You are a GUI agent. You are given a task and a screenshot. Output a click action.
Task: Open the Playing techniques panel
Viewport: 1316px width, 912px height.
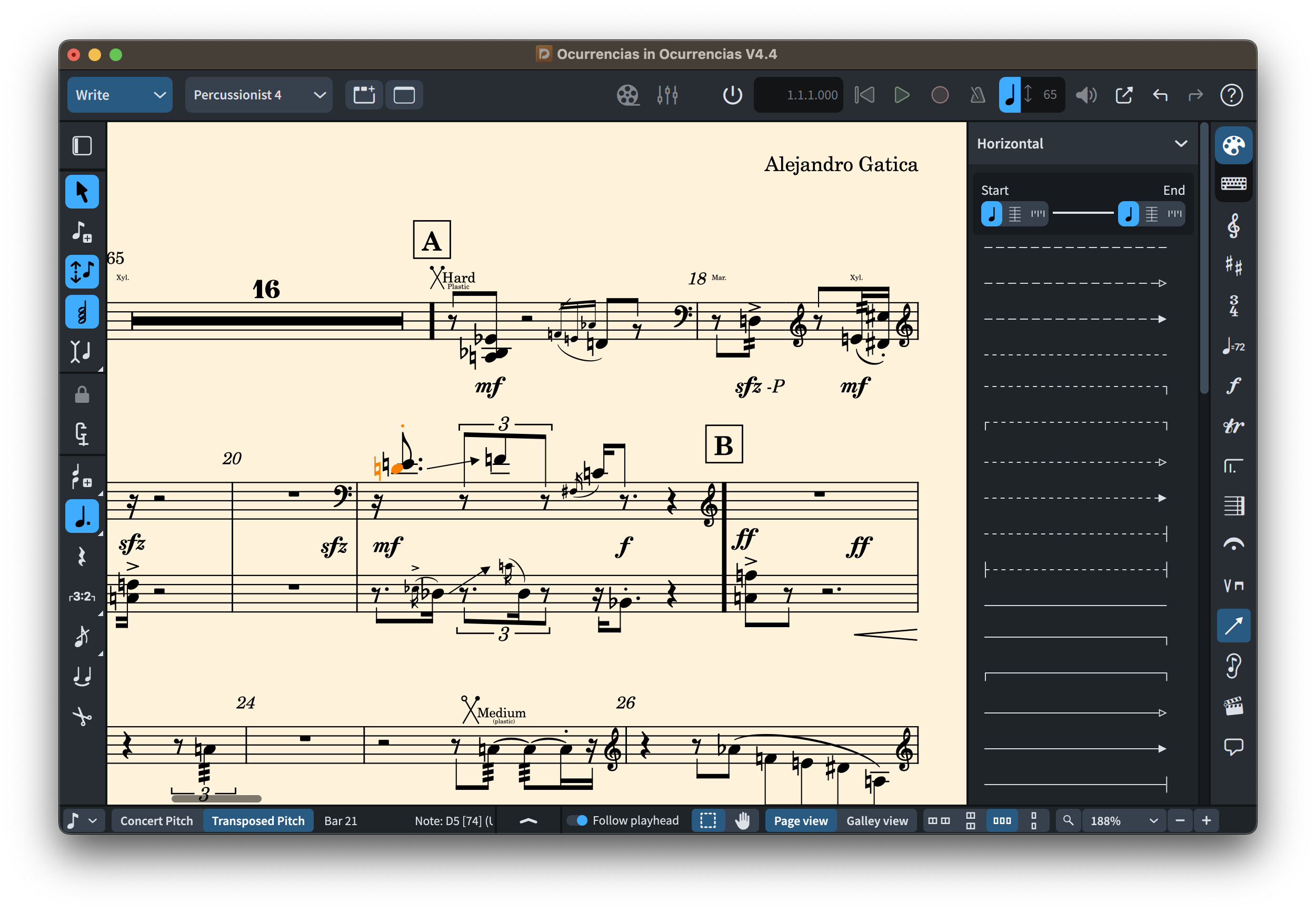1233,586
